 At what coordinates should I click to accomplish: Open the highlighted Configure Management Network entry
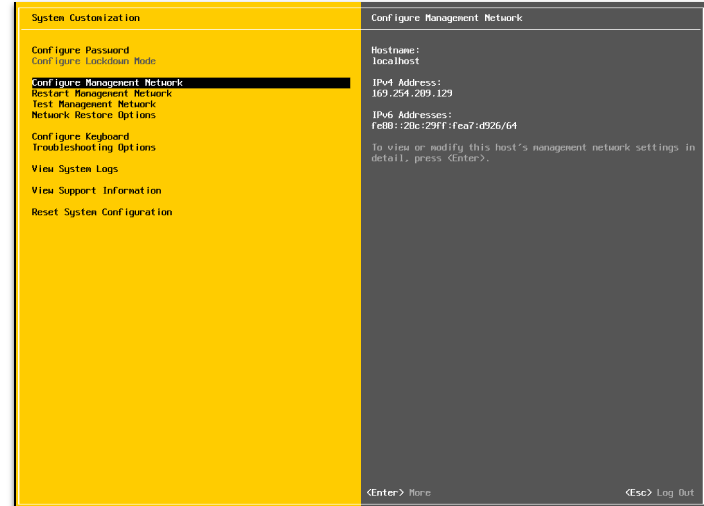191,83
